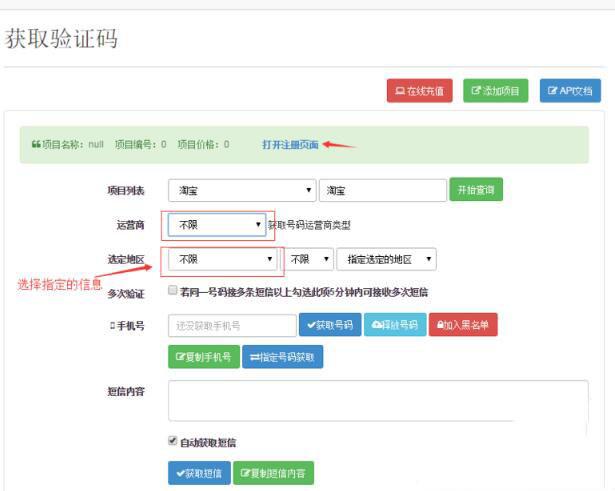Screen dimensions: 615x491
Task: Tick the 多次验证 multiple SMS checkbox
Action: click(173, 290)
